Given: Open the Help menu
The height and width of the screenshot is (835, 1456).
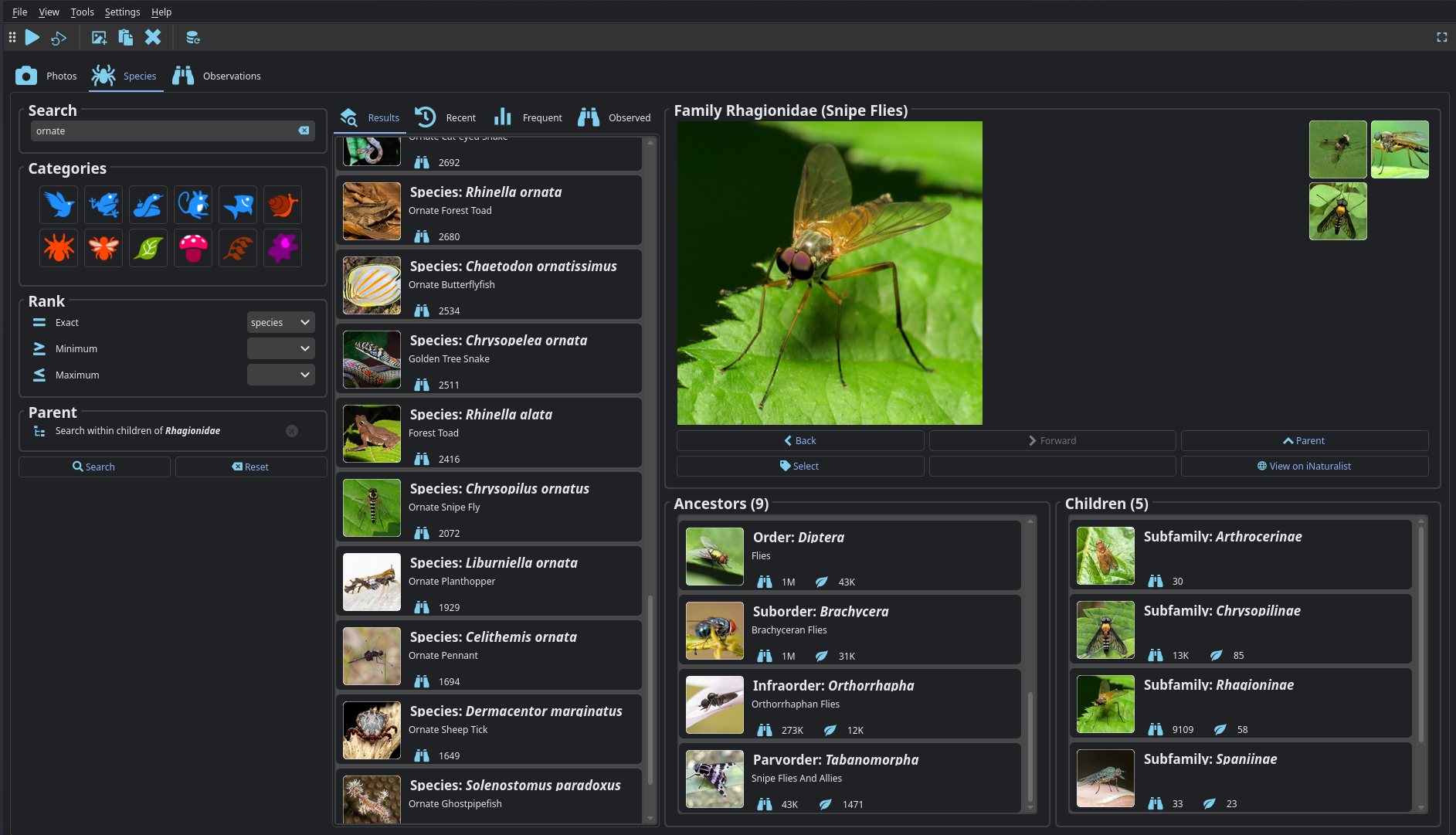Looking at the screenshot, I should tap(161, 12).
